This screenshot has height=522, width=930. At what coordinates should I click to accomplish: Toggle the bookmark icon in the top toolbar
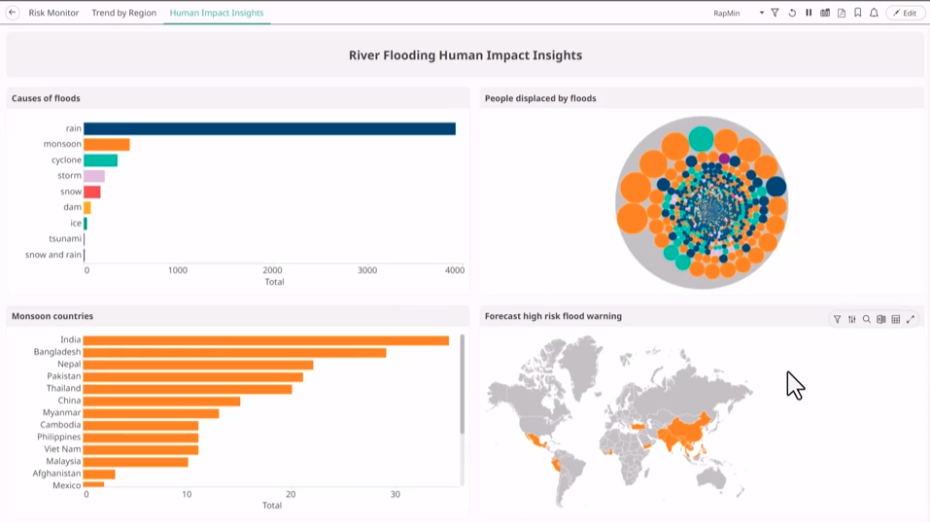pos(858,13)
